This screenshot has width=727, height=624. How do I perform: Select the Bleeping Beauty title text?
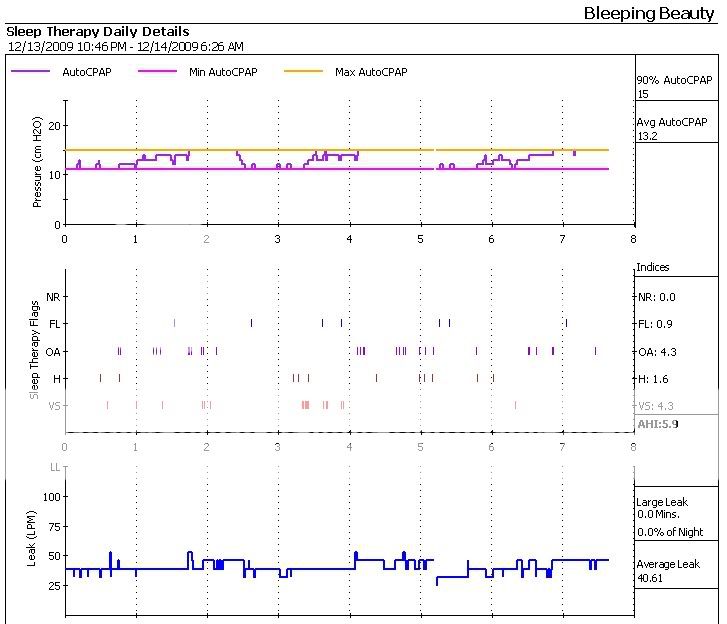coord(649,14)
